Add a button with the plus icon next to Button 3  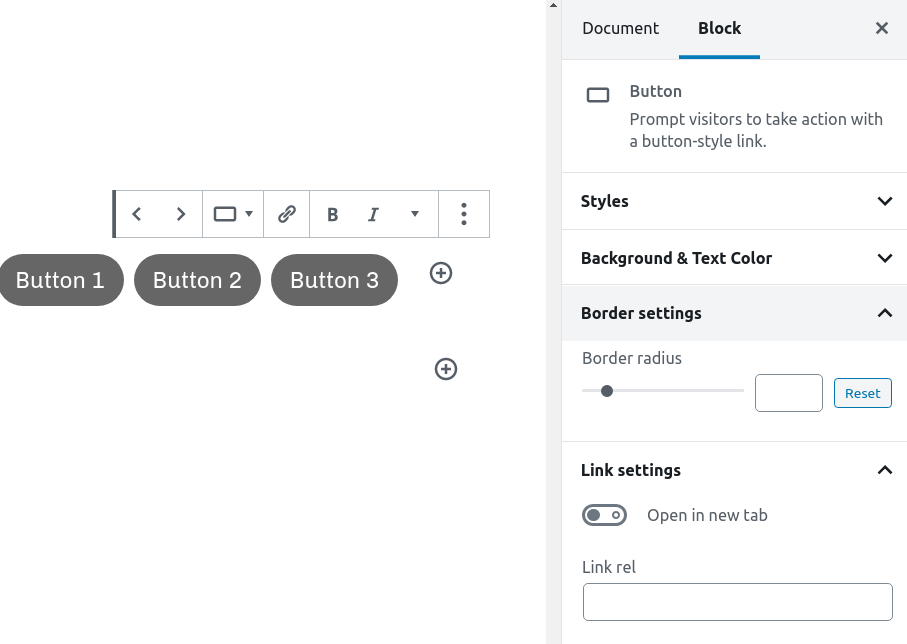pyautogui.click(x=441, y=273)
